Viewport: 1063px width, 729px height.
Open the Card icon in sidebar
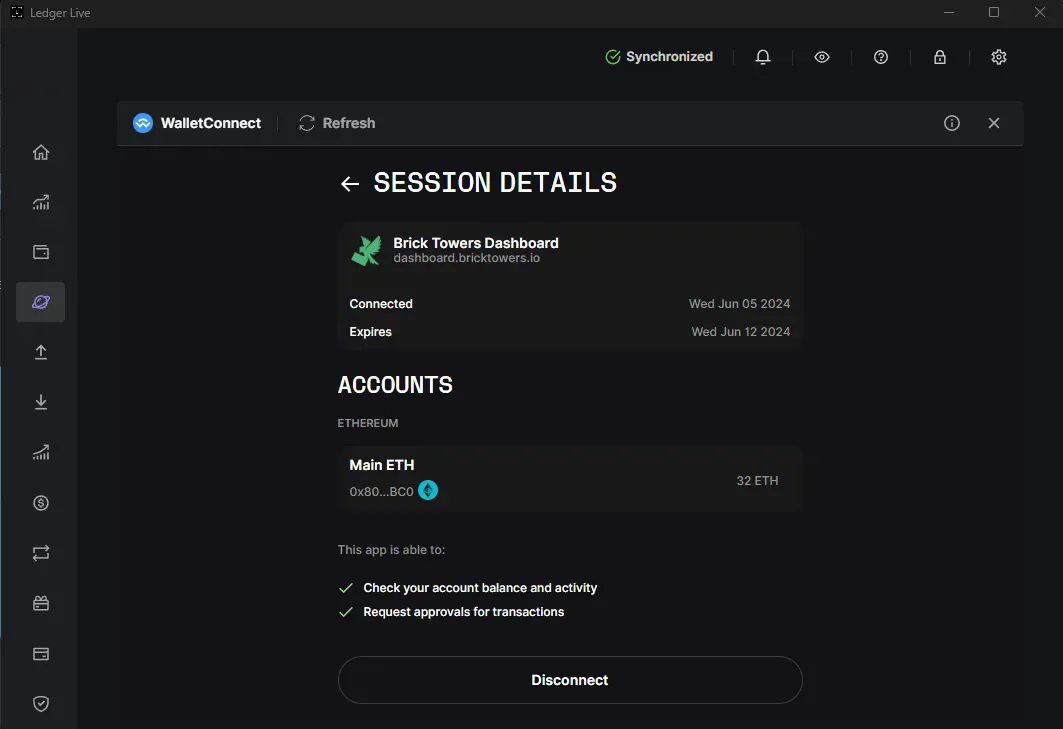coord(41,654)
